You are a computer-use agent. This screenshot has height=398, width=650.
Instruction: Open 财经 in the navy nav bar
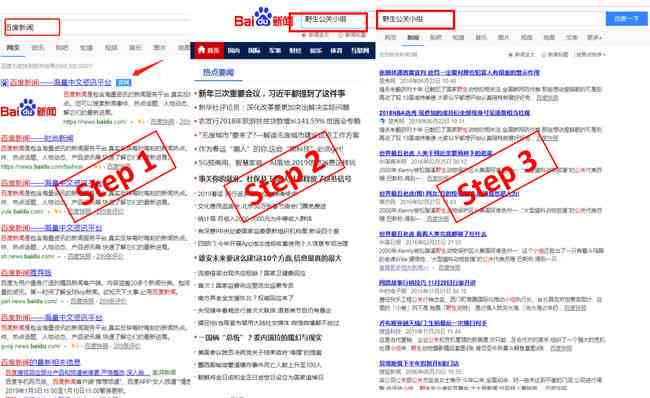coord(295,51)
